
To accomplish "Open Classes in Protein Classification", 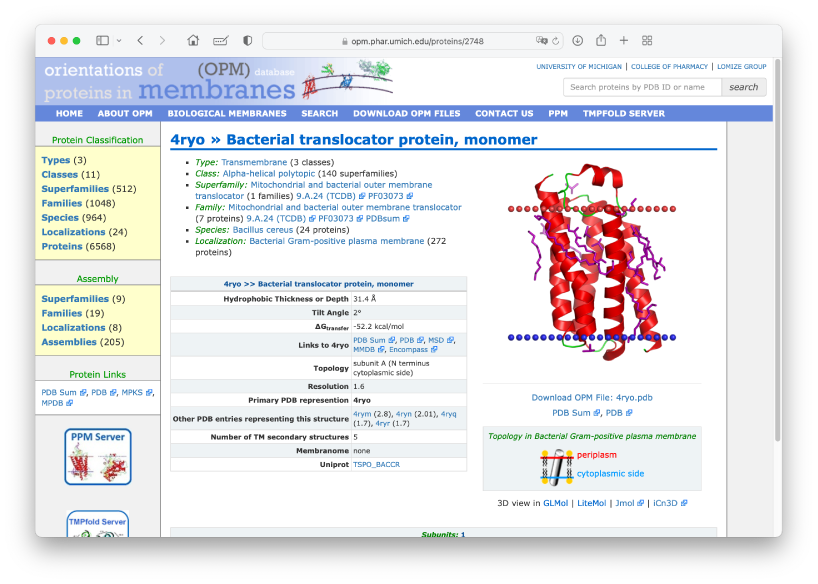I will click(x=59, y=174).
